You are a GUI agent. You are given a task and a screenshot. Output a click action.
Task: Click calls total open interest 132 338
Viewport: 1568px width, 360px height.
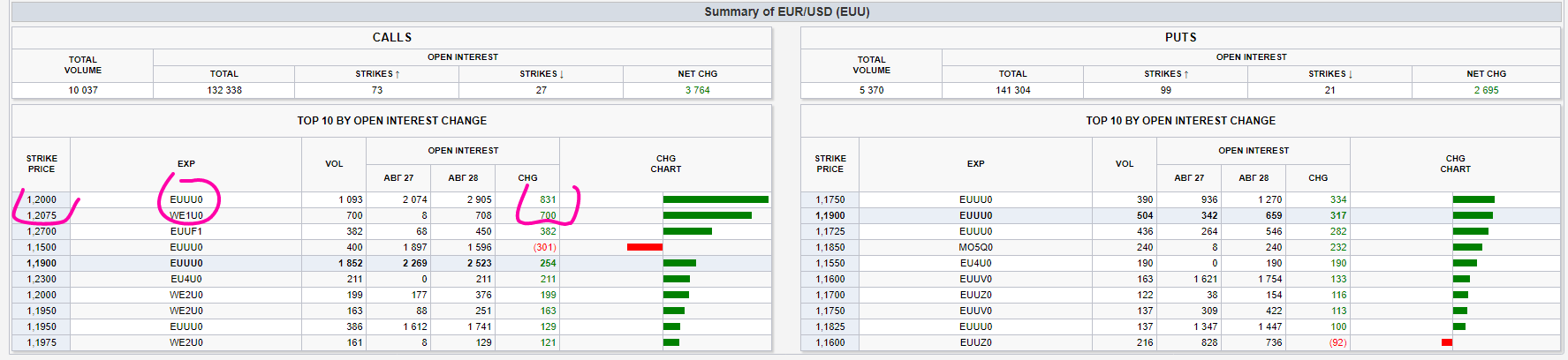coord(224,90)
